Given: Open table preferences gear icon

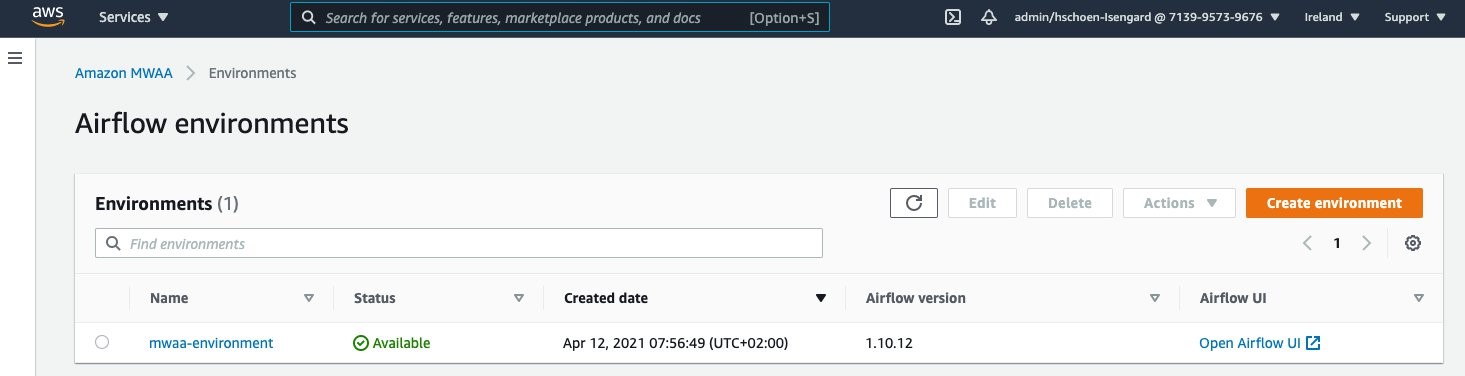Looking at the screenshot, I should tap(1413, 243).
